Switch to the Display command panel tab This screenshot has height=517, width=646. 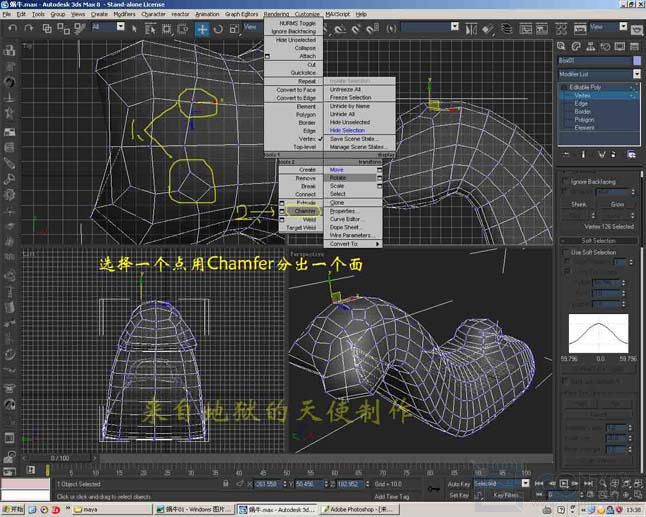click(x=620, y=46)
